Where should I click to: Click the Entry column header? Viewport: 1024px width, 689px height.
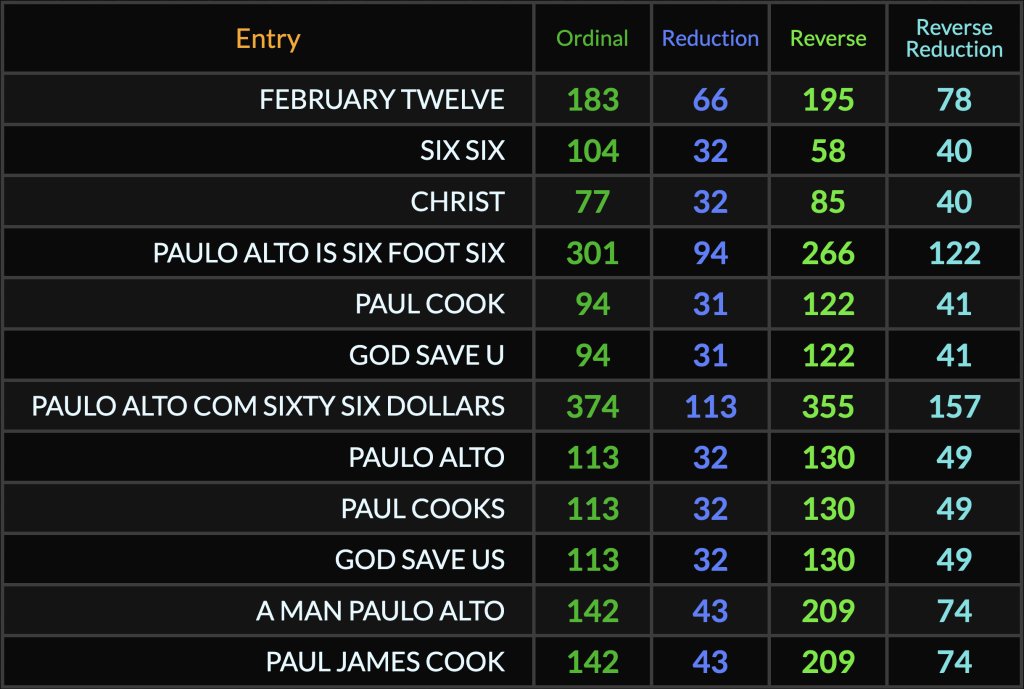268,39
